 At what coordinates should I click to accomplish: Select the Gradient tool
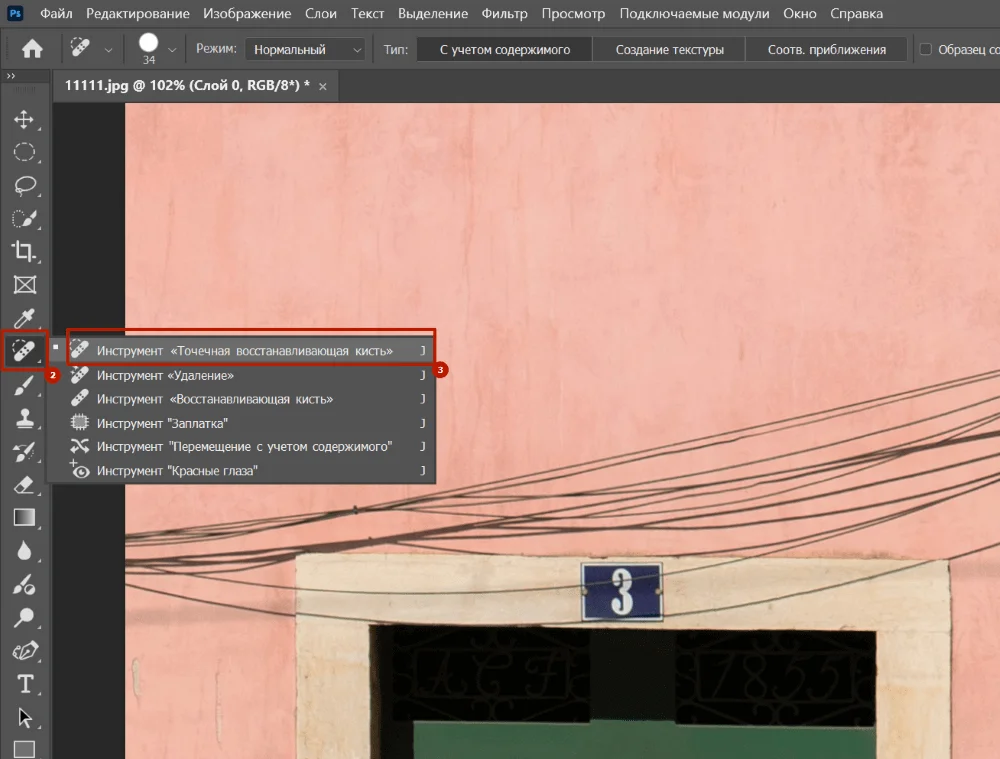[23, 517]
